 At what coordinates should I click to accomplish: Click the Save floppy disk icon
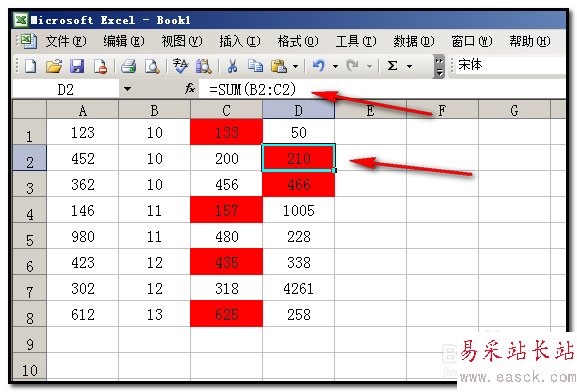tap(77, 67)
